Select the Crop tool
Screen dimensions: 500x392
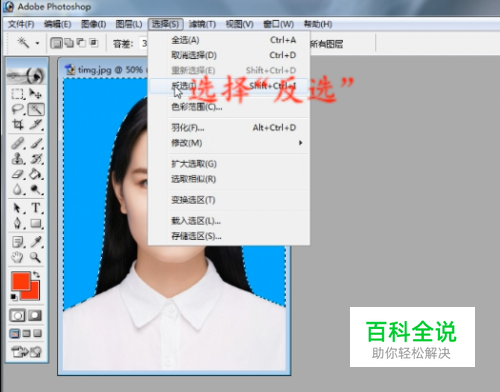(x=18, y=125)
